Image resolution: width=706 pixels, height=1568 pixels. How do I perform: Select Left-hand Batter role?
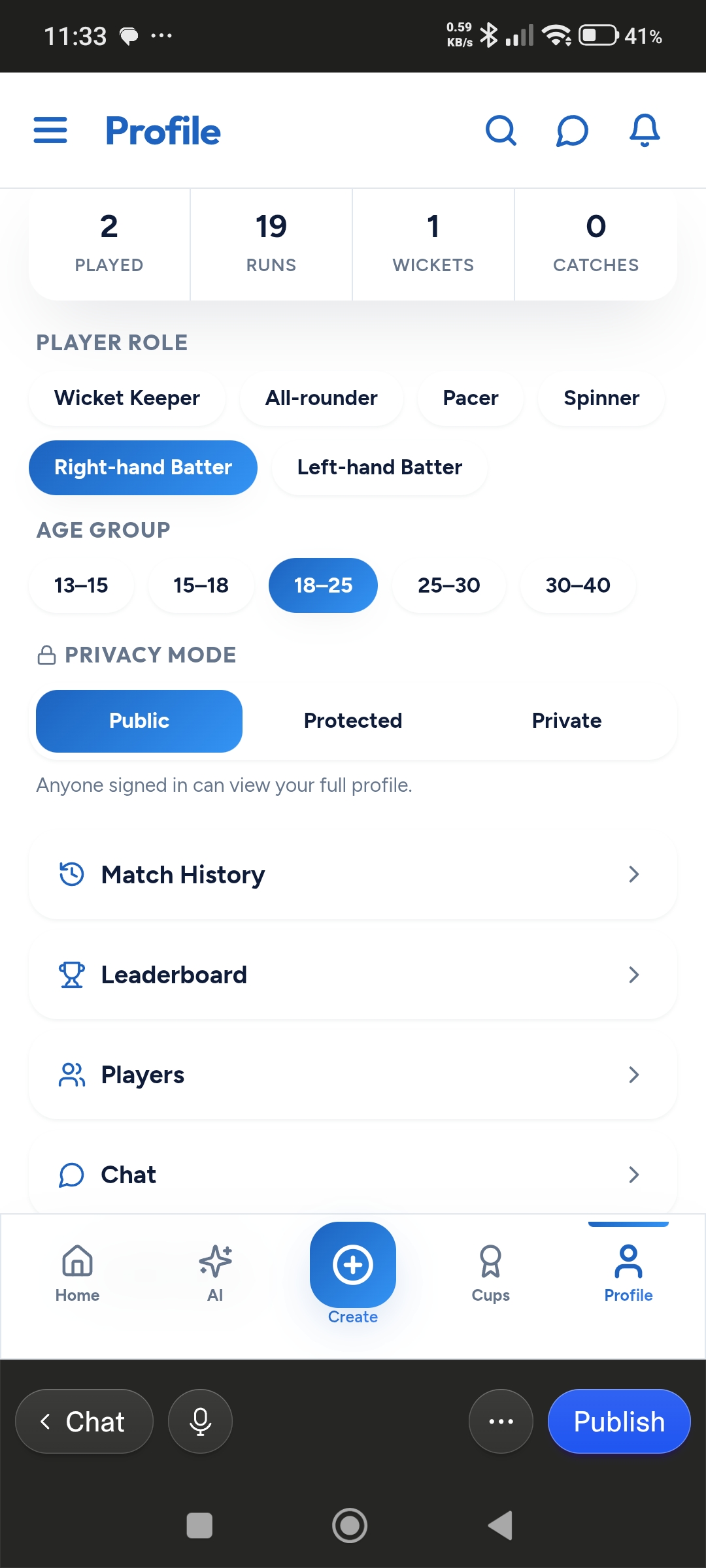(x=380, y=468)
